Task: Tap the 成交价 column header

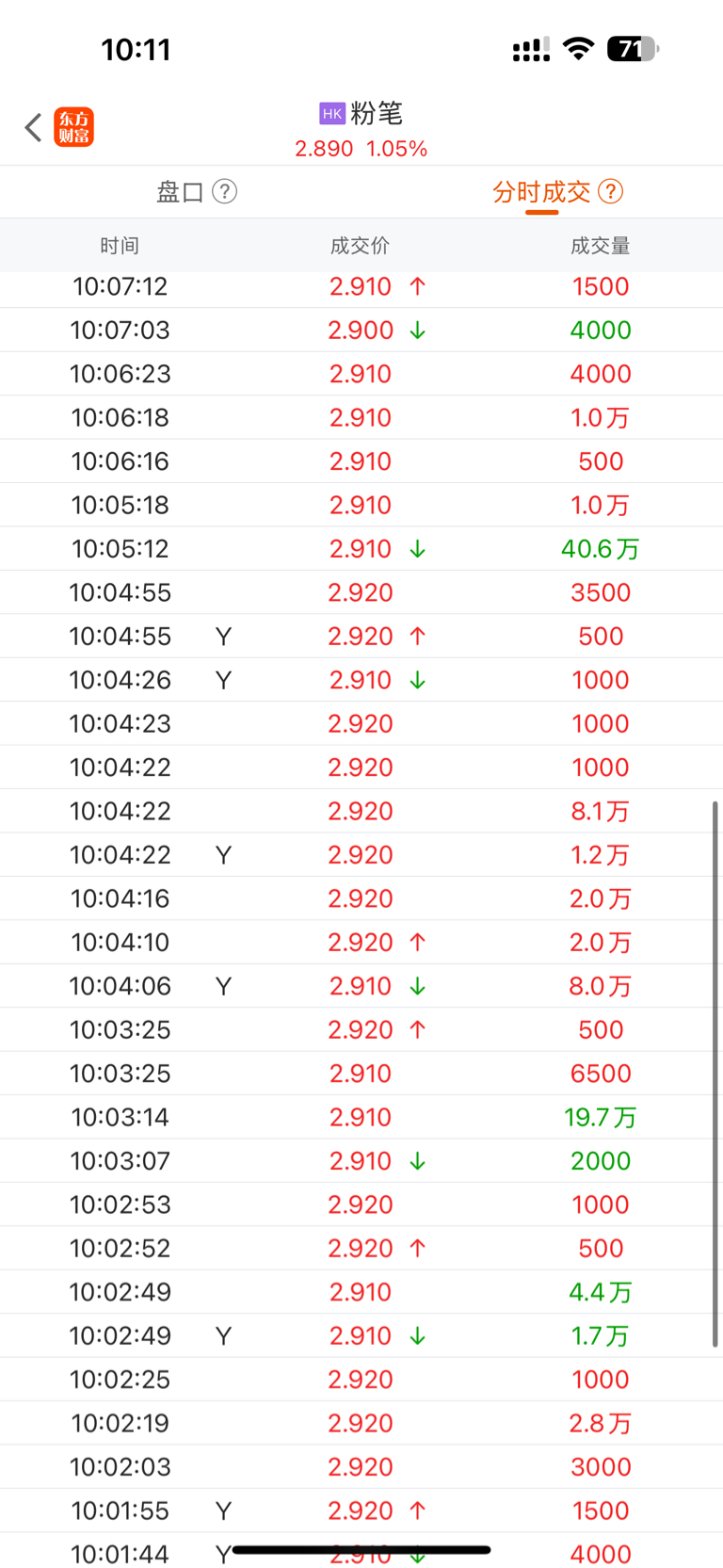Action: click(360, 246)
